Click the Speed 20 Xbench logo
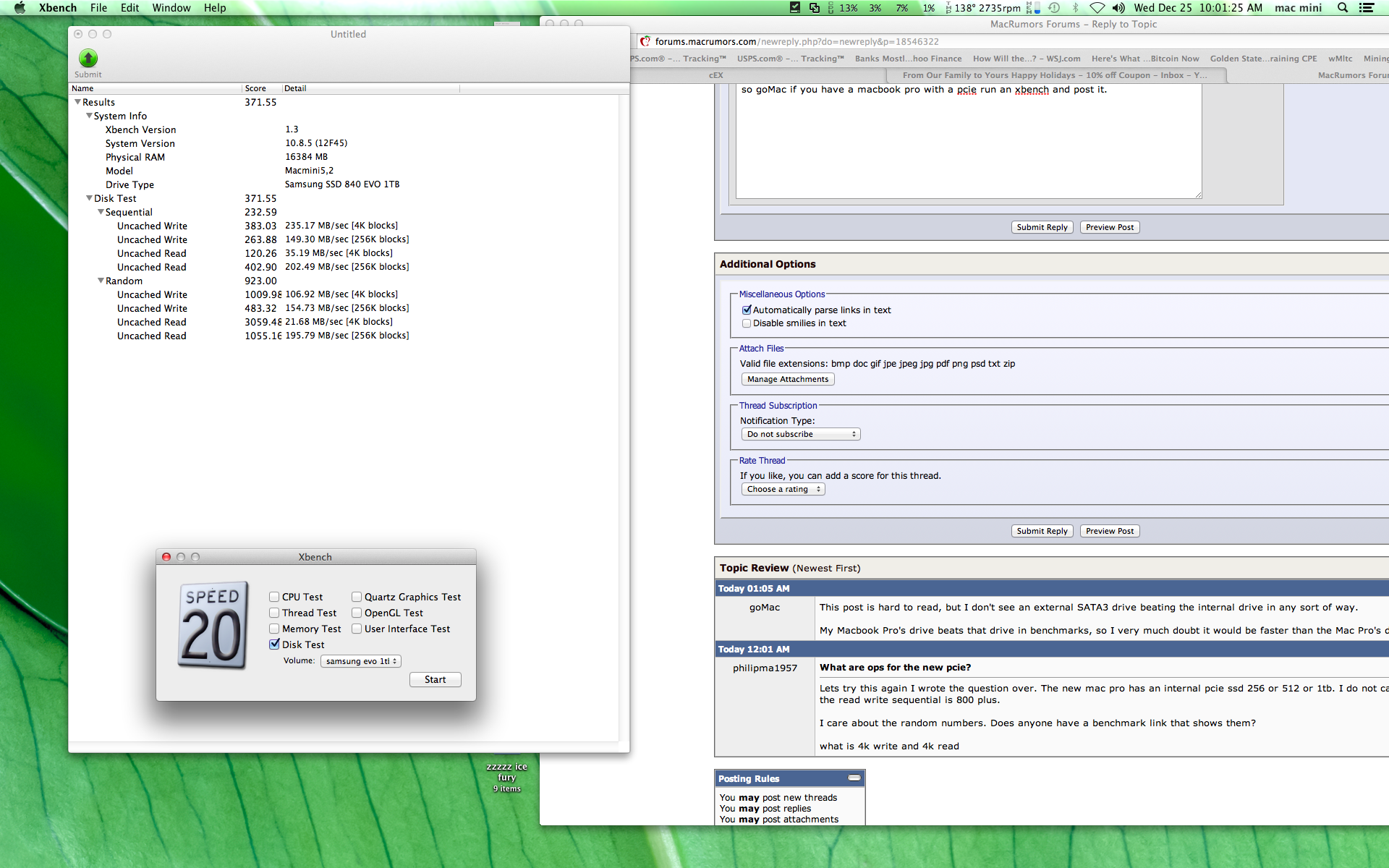Viewport: 1389px width, 868px height. coord(213,625)
